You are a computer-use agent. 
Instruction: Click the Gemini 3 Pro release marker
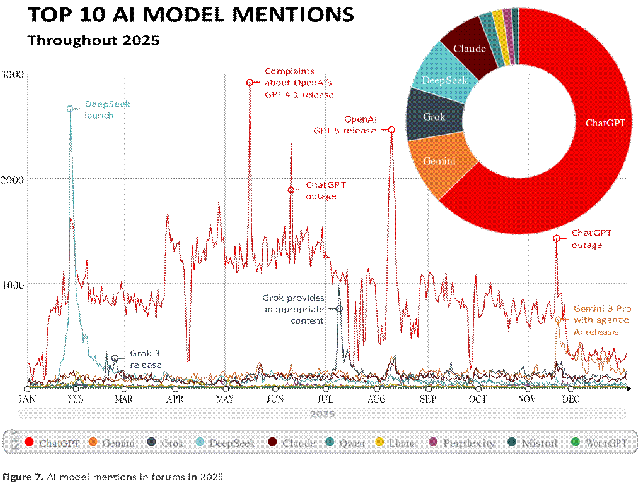[558, 320]
